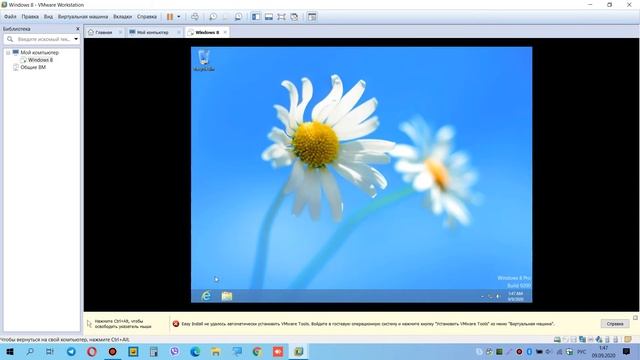The width and height of the screenshot is (640, 360).
Task: Open Microsoft Edge from host taskbar
Action: [x=195, y=351]
